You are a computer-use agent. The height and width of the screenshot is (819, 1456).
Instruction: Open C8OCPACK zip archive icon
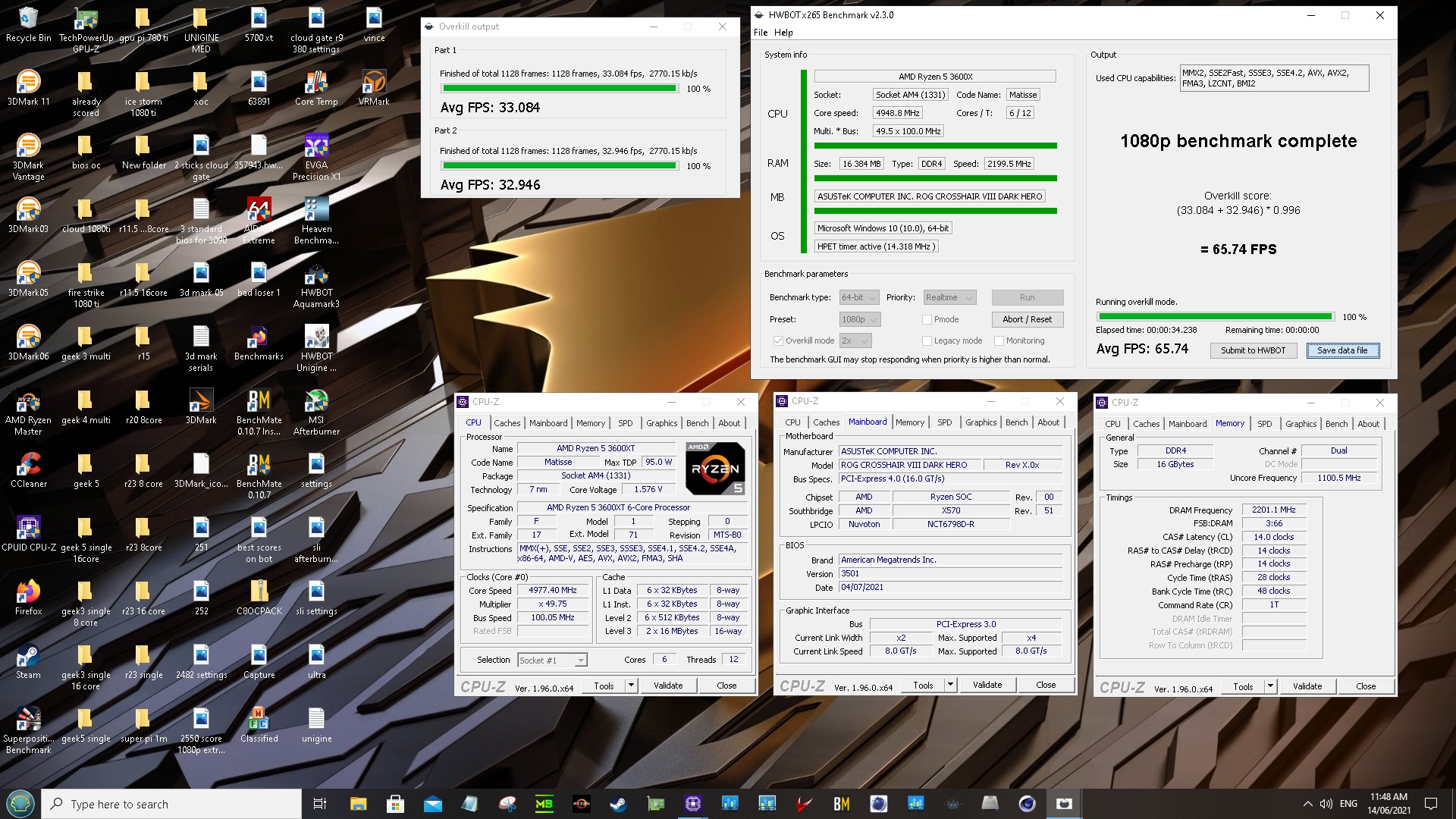tap(259, 598)
